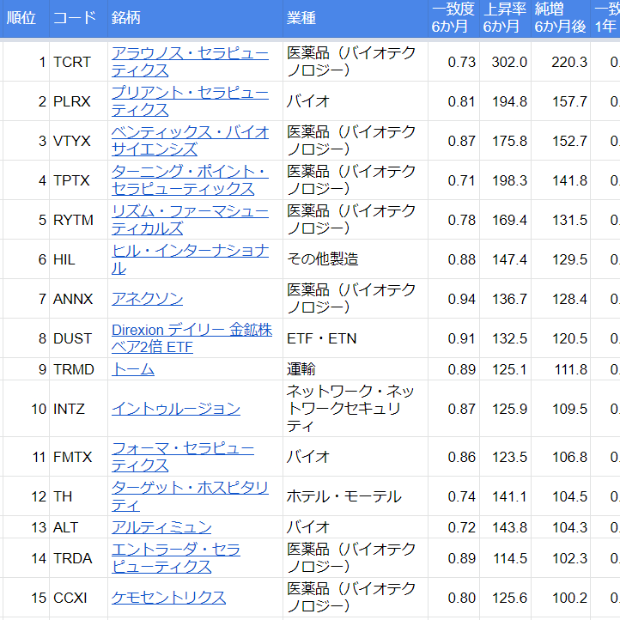Select the RYTM code cell
Image resolution: width=620 pixels, height=620 pixels.
(x=78, y=220)
